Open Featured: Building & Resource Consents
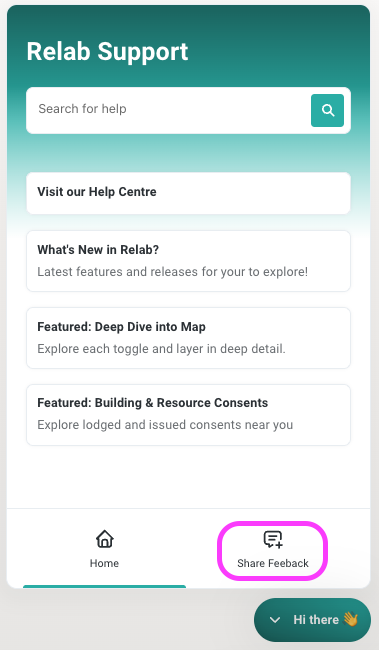This screenshot has width=379, height=650. click(x=188, y=415)
